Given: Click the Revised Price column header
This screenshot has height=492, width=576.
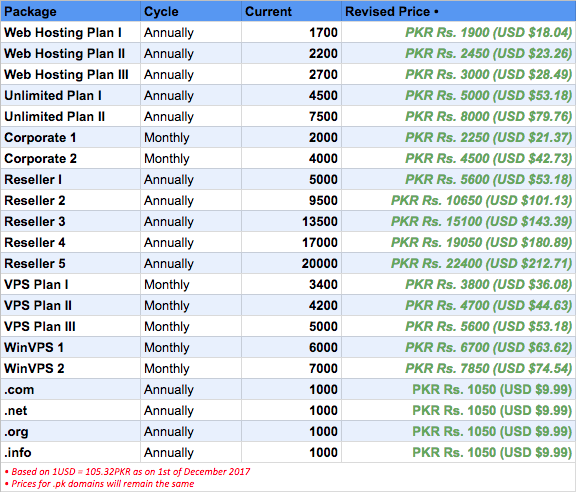Looking at the screenshot, I should pos(458,11).
